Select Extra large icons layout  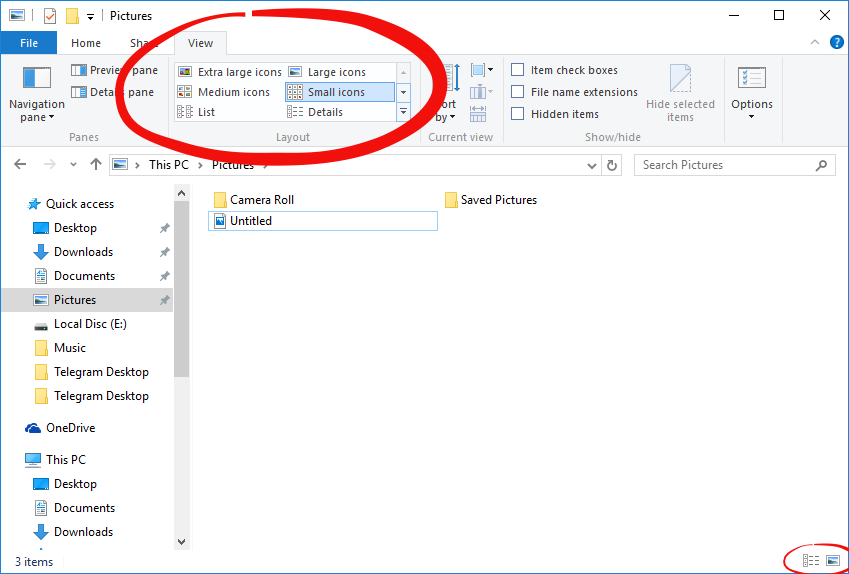coord(229,72)
